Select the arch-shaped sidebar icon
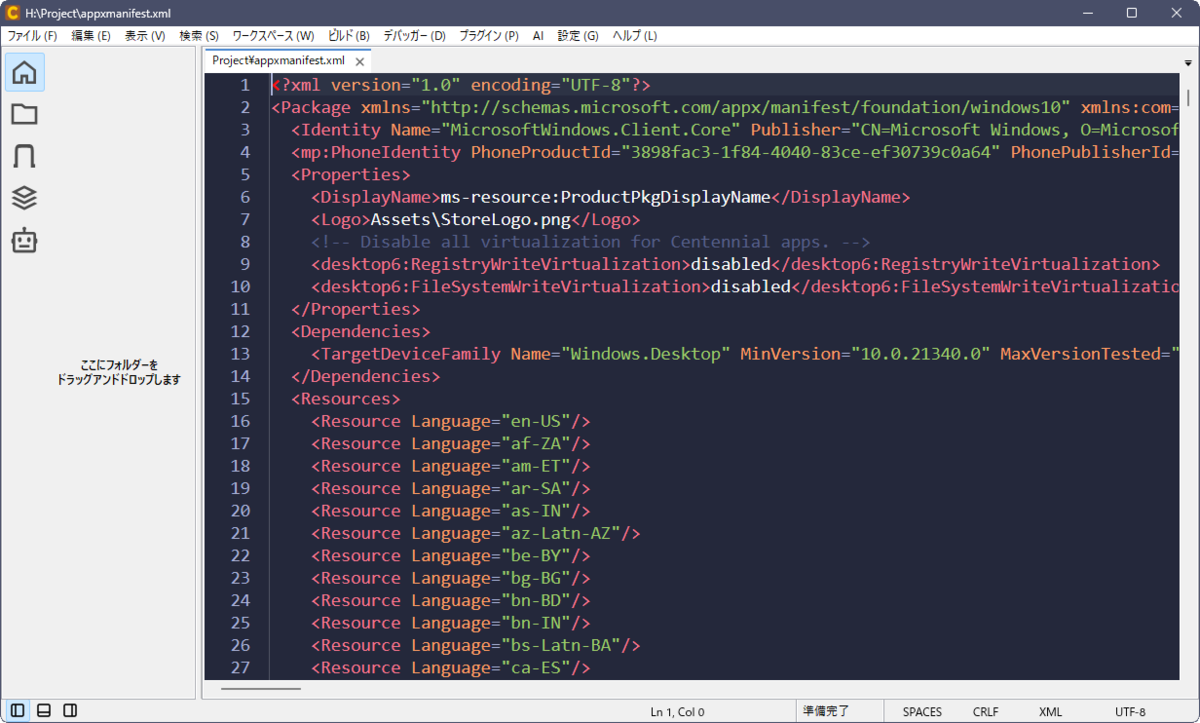This screenshot has width=1200, height=723. tap(24, 156)
